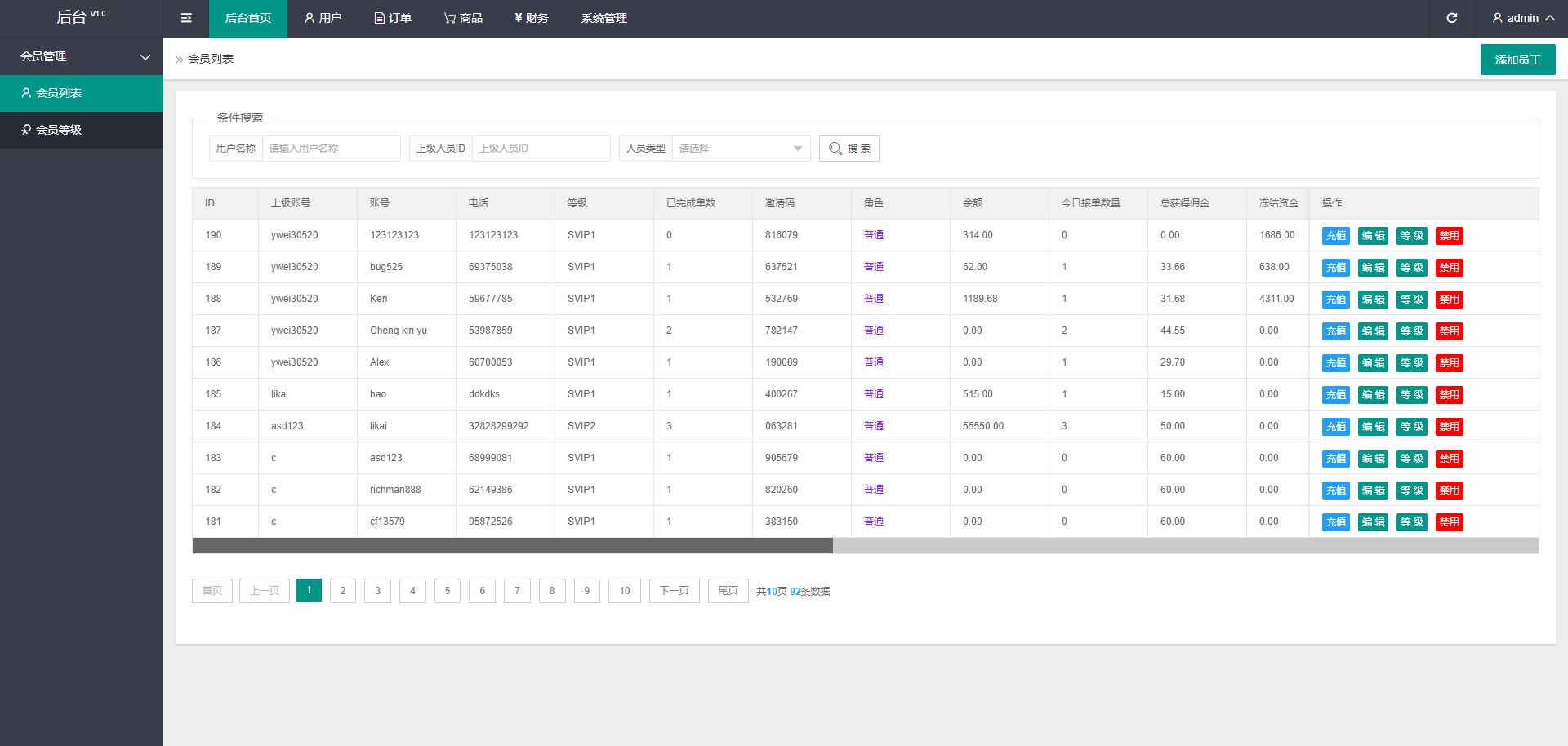Viewport: 1568px width, 746px height.
Task: Expand the admin account dropdown
Action: click(1523, 18)
